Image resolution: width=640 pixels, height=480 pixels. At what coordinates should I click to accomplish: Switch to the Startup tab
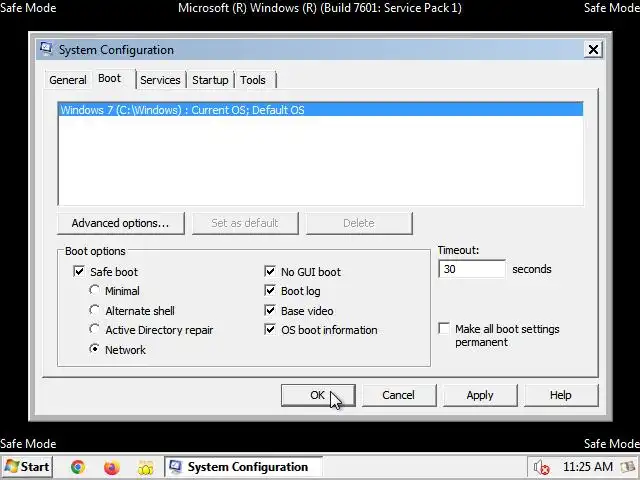point(210,80)
